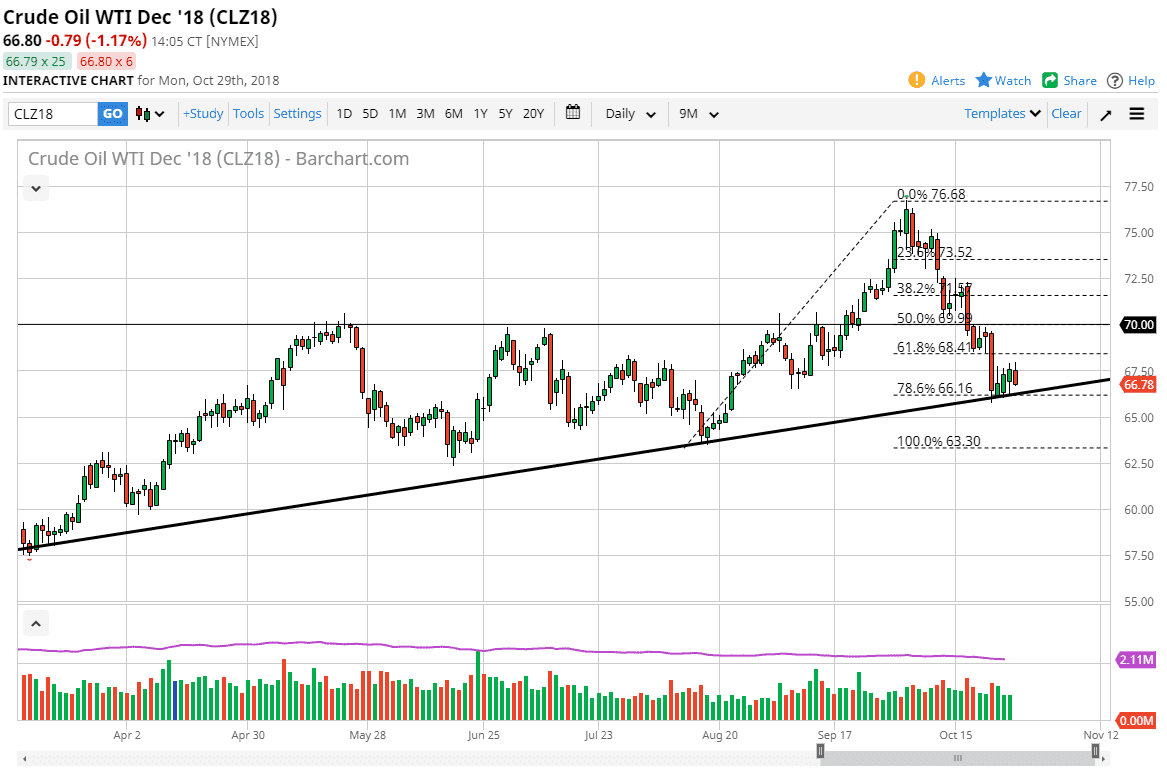Click the CLZ18 symbol input field
Viewport: 1167px width, 777px height.
pyautogui.click(x=50, y=114)
